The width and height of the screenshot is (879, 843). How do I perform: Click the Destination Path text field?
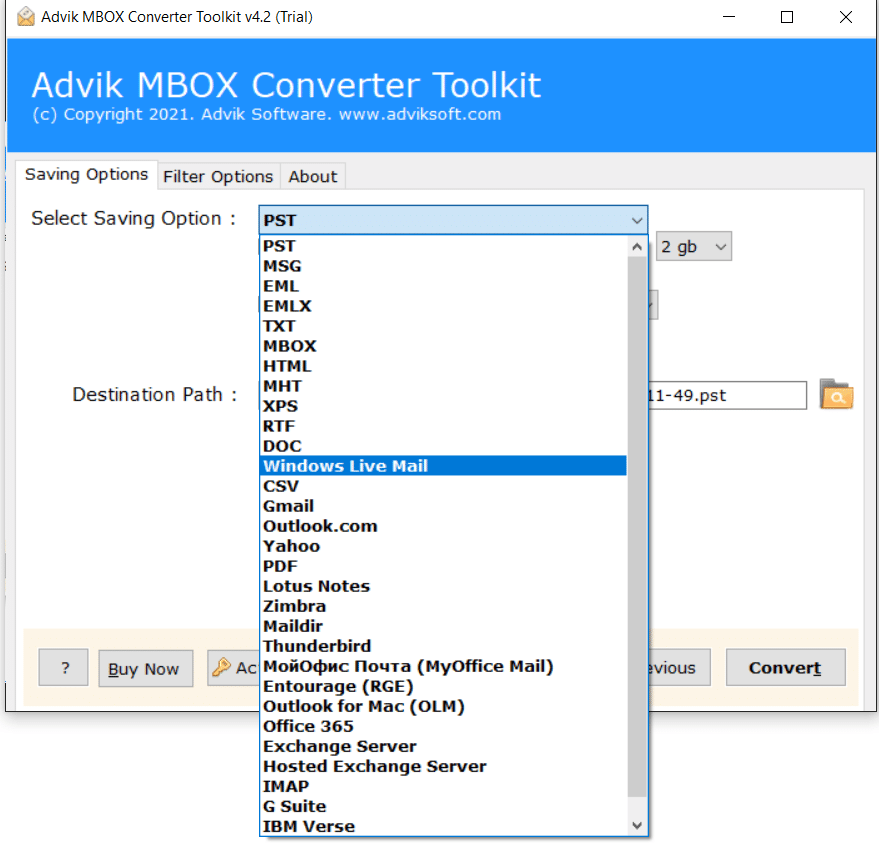click(x=727, y=395)
